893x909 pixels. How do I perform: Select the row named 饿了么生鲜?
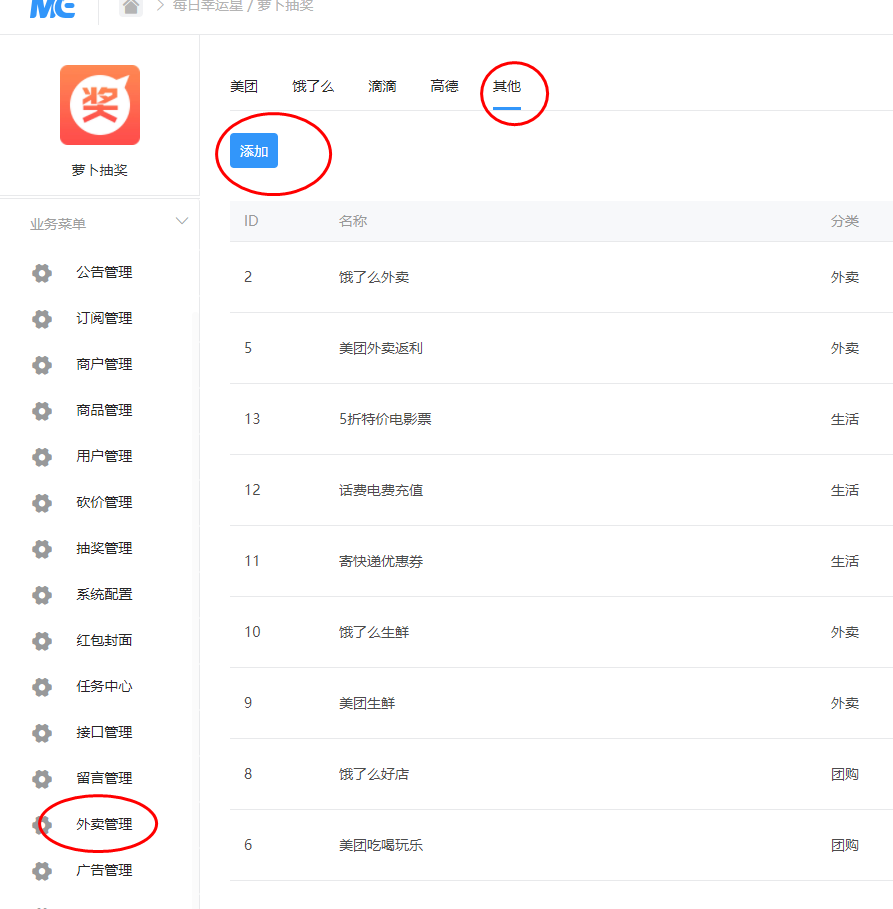(561, 632)
